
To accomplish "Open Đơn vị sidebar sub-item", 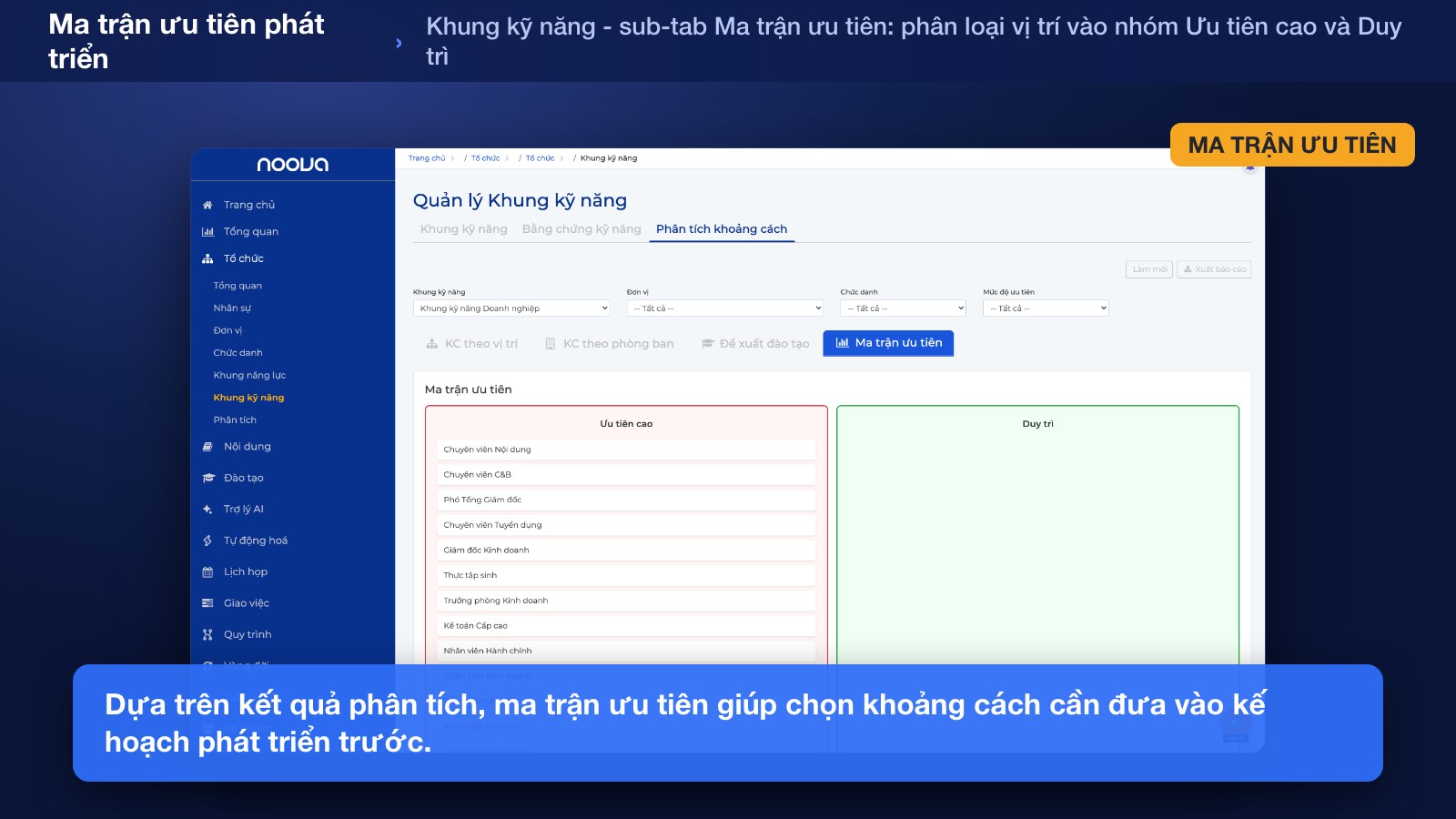I will 227,330.
